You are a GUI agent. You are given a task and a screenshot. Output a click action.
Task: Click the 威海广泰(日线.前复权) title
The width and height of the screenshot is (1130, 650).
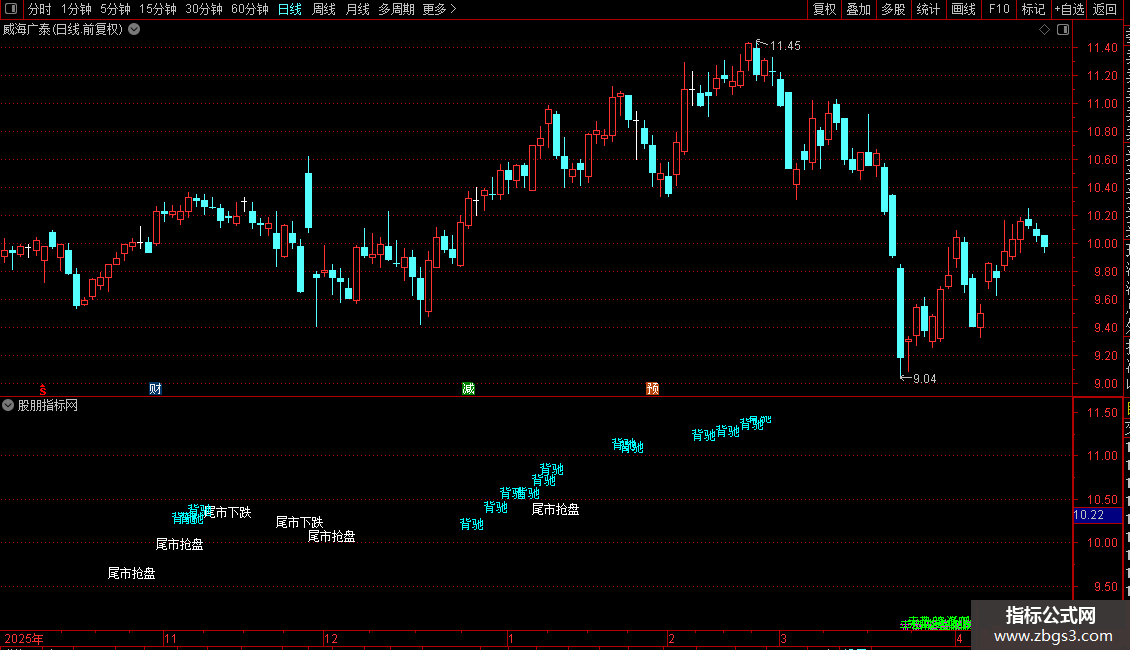[x=63, y=30]
